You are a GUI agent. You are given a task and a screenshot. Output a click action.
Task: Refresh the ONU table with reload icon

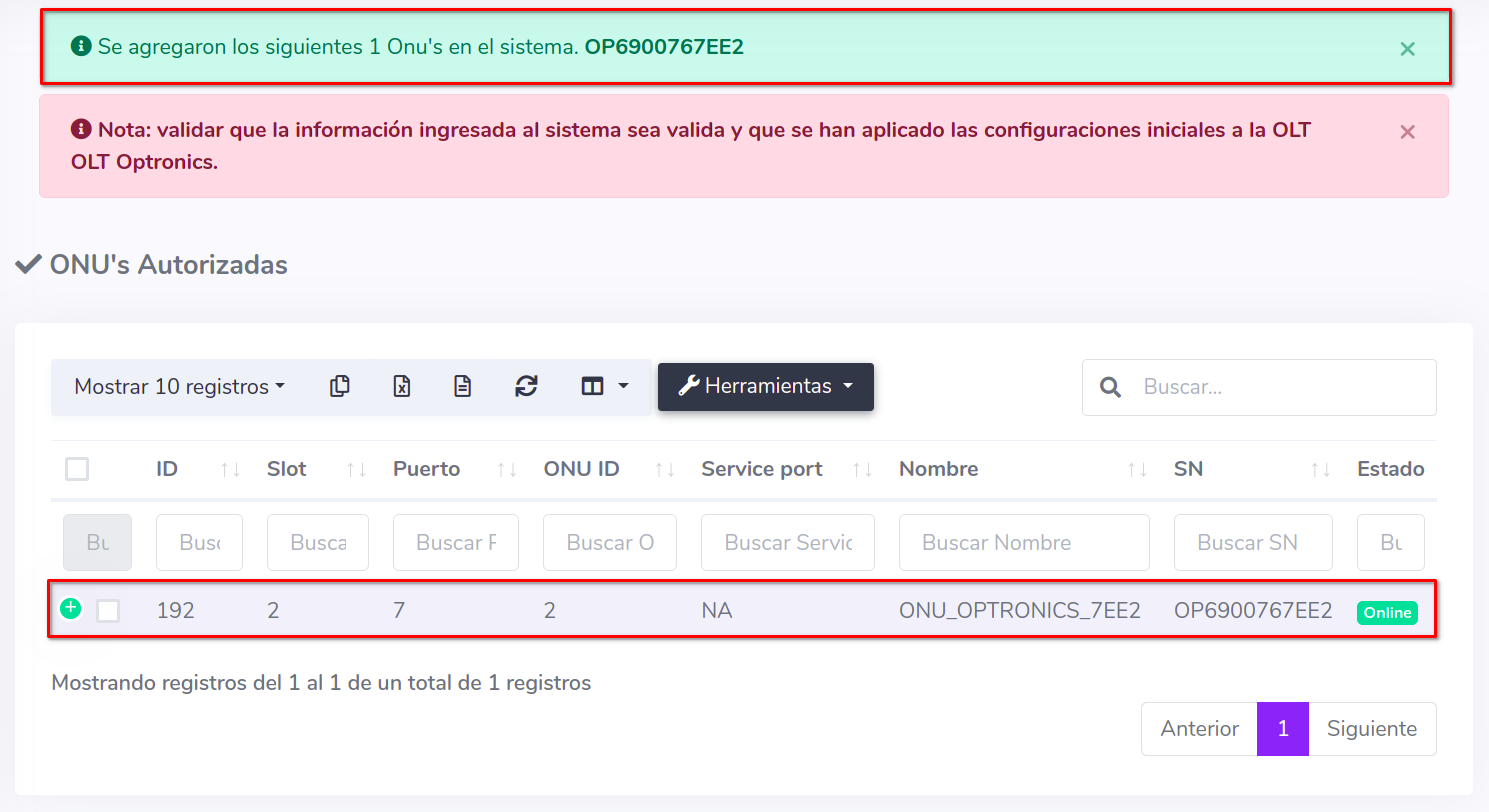526,386
